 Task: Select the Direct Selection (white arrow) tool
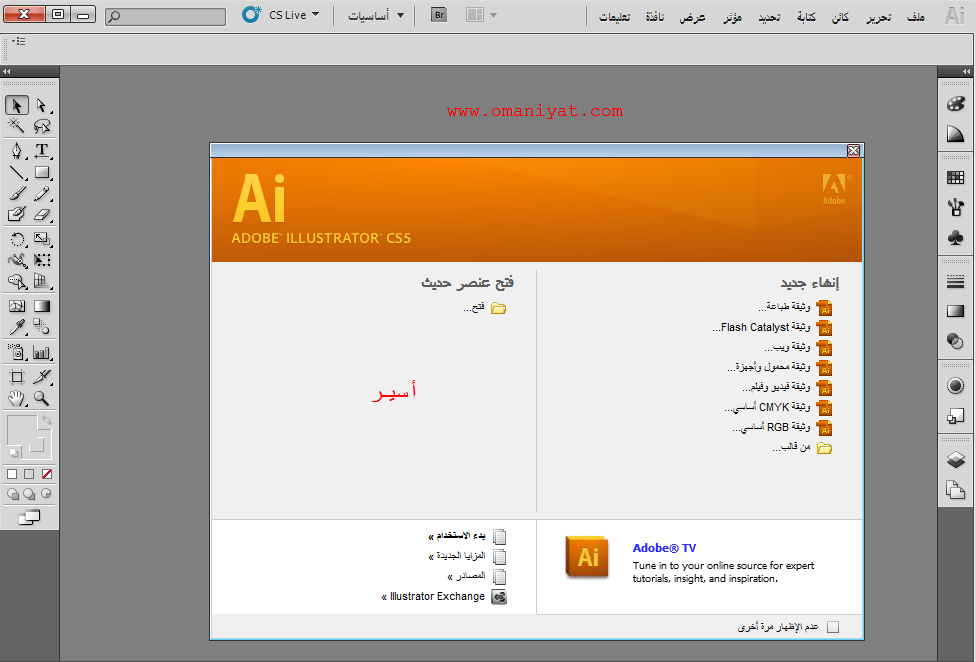click(42, 105)
